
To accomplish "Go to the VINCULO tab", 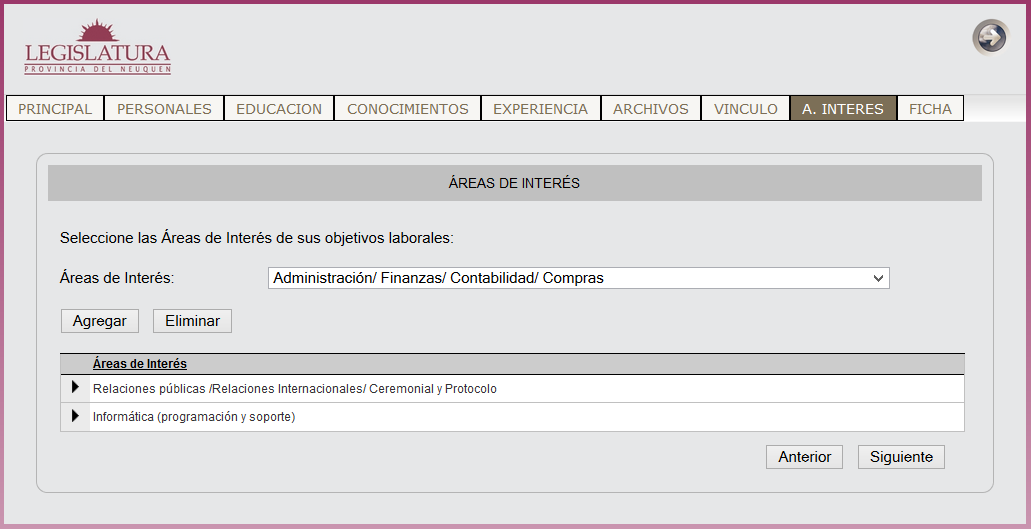I will click(745, 109).
